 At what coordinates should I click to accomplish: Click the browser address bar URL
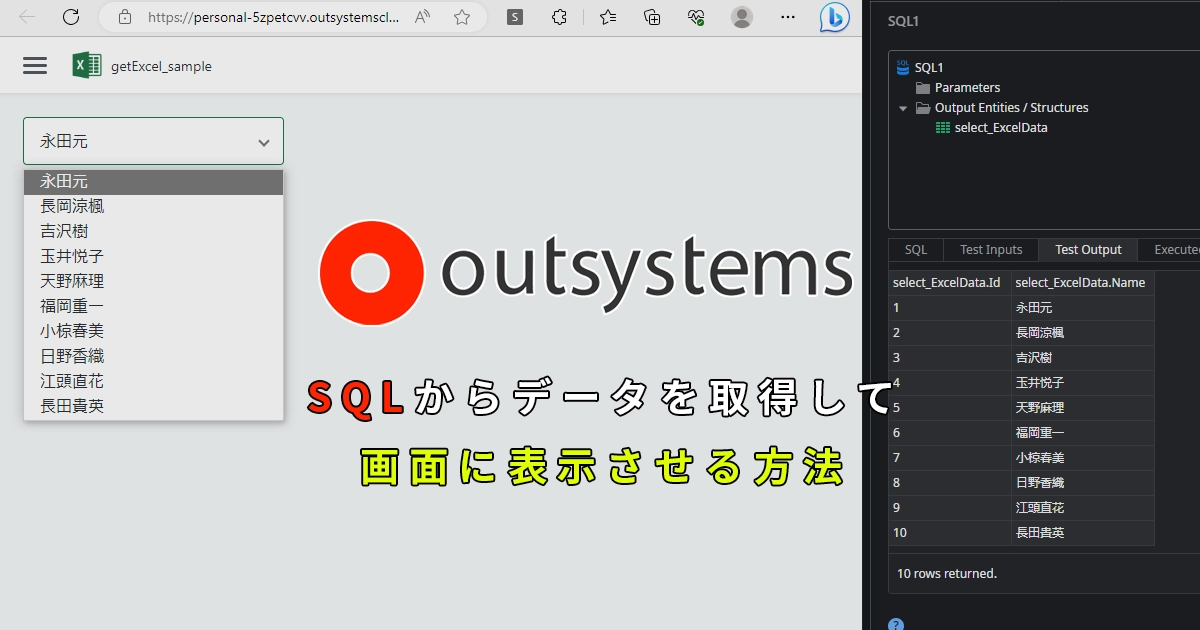tap(273, 17)
